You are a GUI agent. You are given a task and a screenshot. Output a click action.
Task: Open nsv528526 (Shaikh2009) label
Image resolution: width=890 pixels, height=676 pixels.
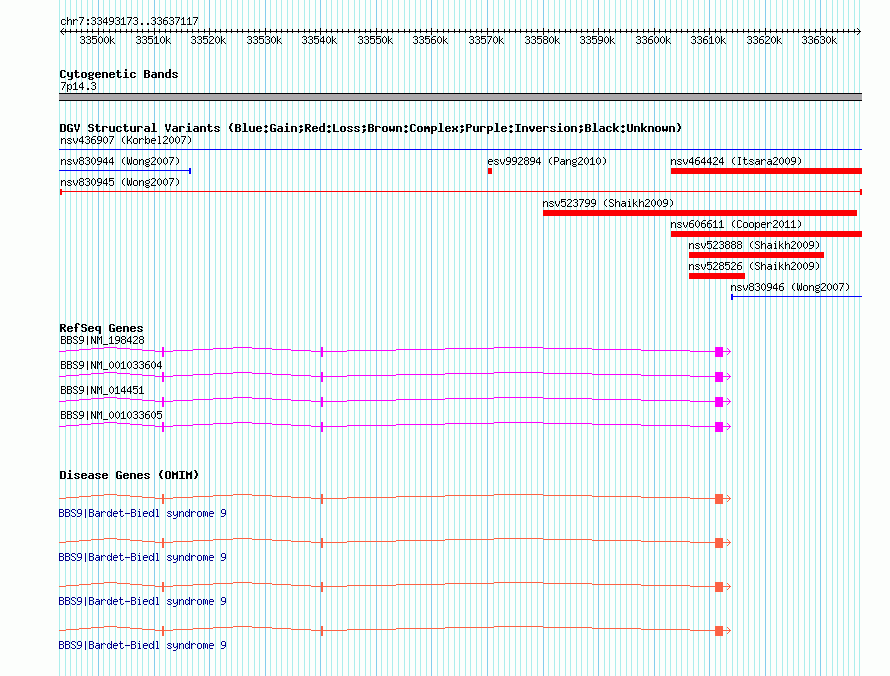point(754,266)
